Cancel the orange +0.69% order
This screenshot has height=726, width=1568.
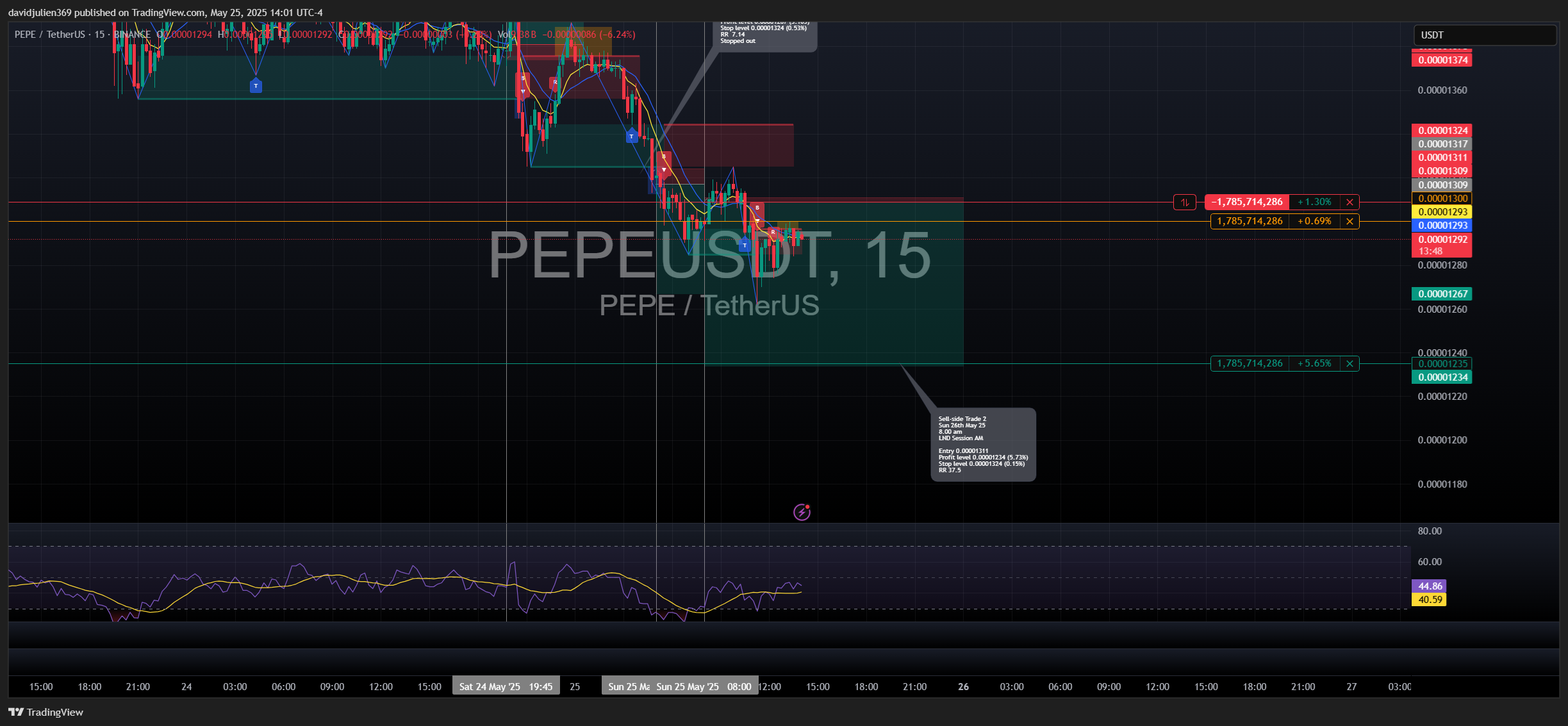point(1349,221)
